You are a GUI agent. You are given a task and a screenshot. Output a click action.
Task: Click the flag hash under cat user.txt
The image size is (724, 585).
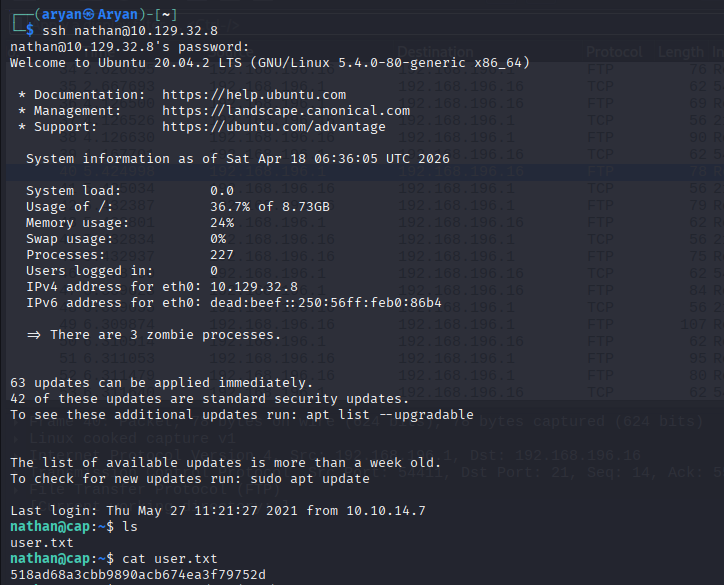pos(138,574)
